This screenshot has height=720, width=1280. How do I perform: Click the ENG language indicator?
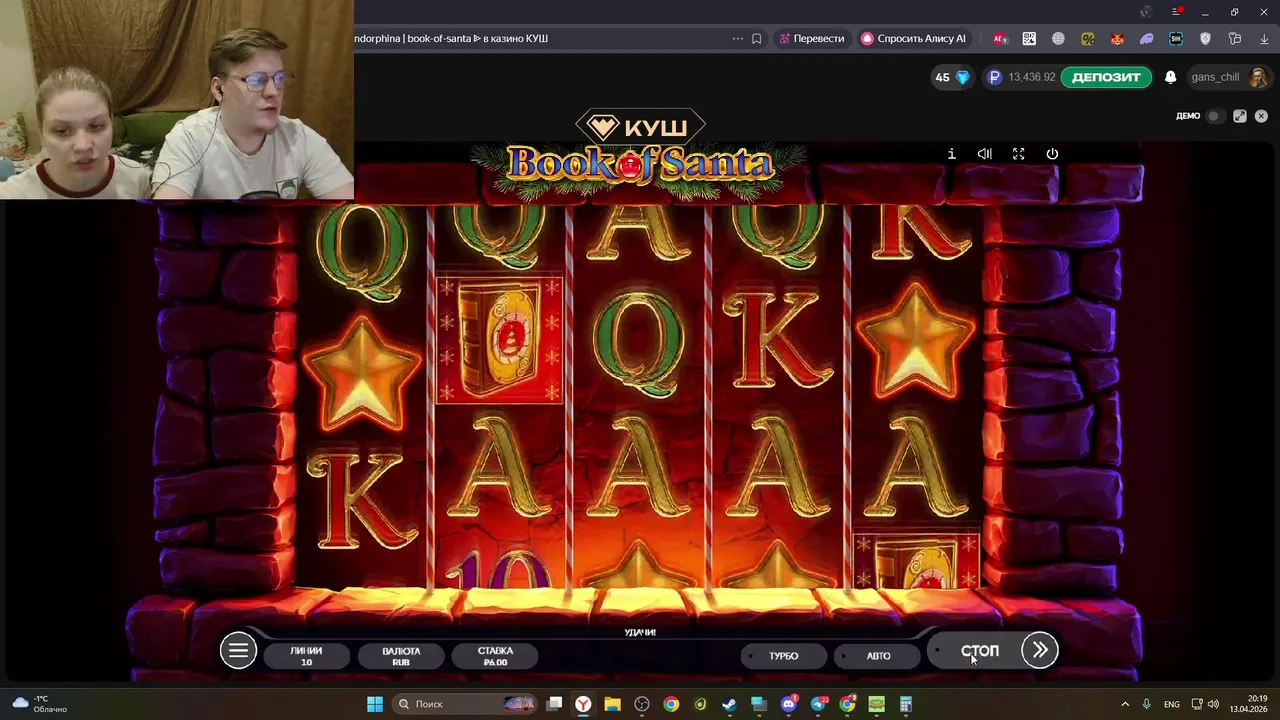coord(1172,704)
